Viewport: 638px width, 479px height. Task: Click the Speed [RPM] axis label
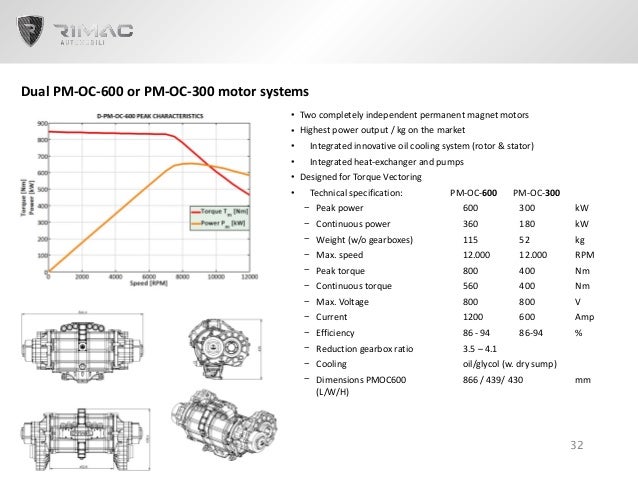click(149, 283)
